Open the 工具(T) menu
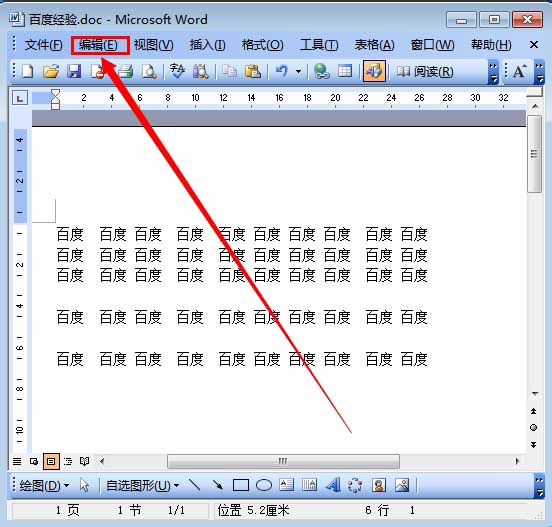 click(x=319, y=45)
